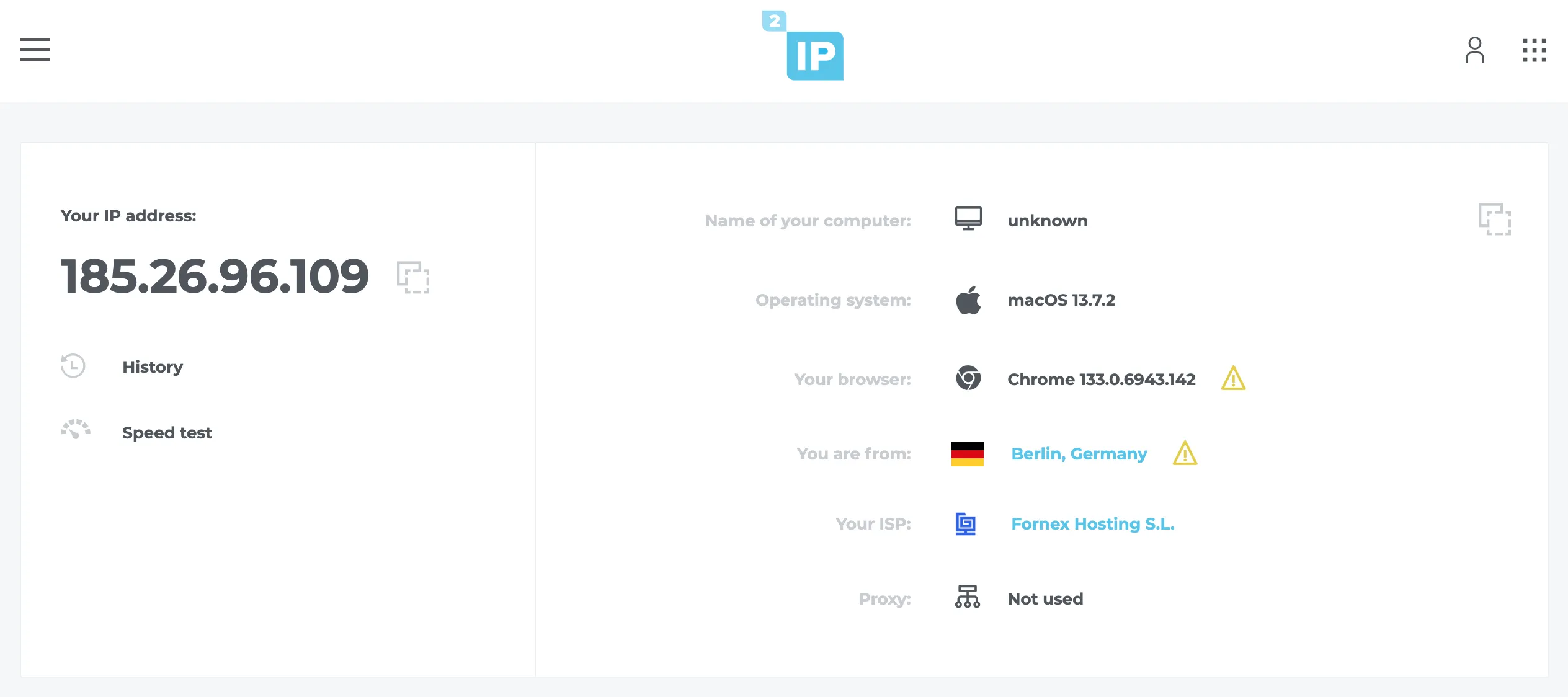This screenshot has height=697, width=1568.
Task: Click the You are from label
Action: click(853, 454)
